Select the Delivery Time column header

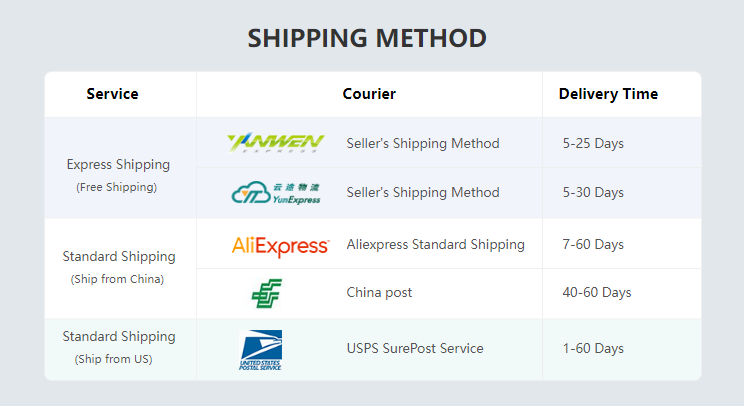tap(608, 94)
